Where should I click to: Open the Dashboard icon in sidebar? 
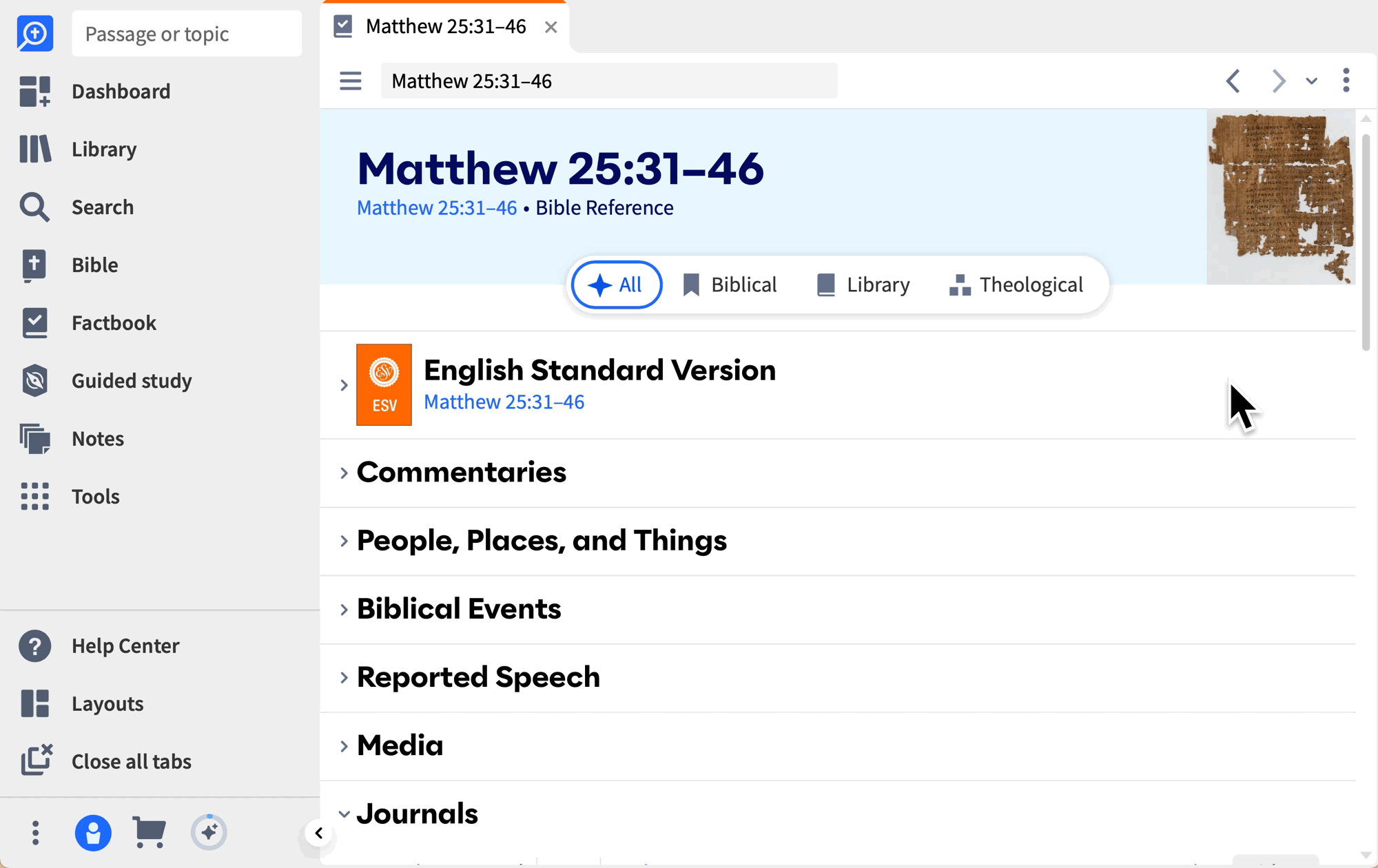click(x=34, y=91)
